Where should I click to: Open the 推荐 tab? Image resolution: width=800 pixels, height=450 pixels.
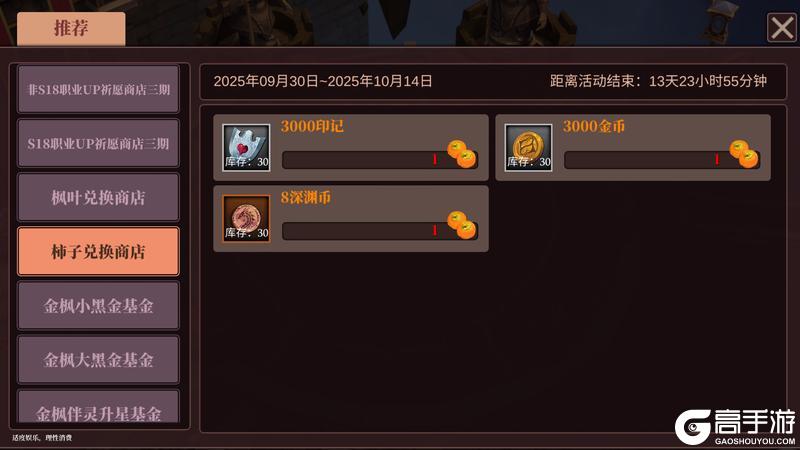pyautogui.click(x=71, y=29)
